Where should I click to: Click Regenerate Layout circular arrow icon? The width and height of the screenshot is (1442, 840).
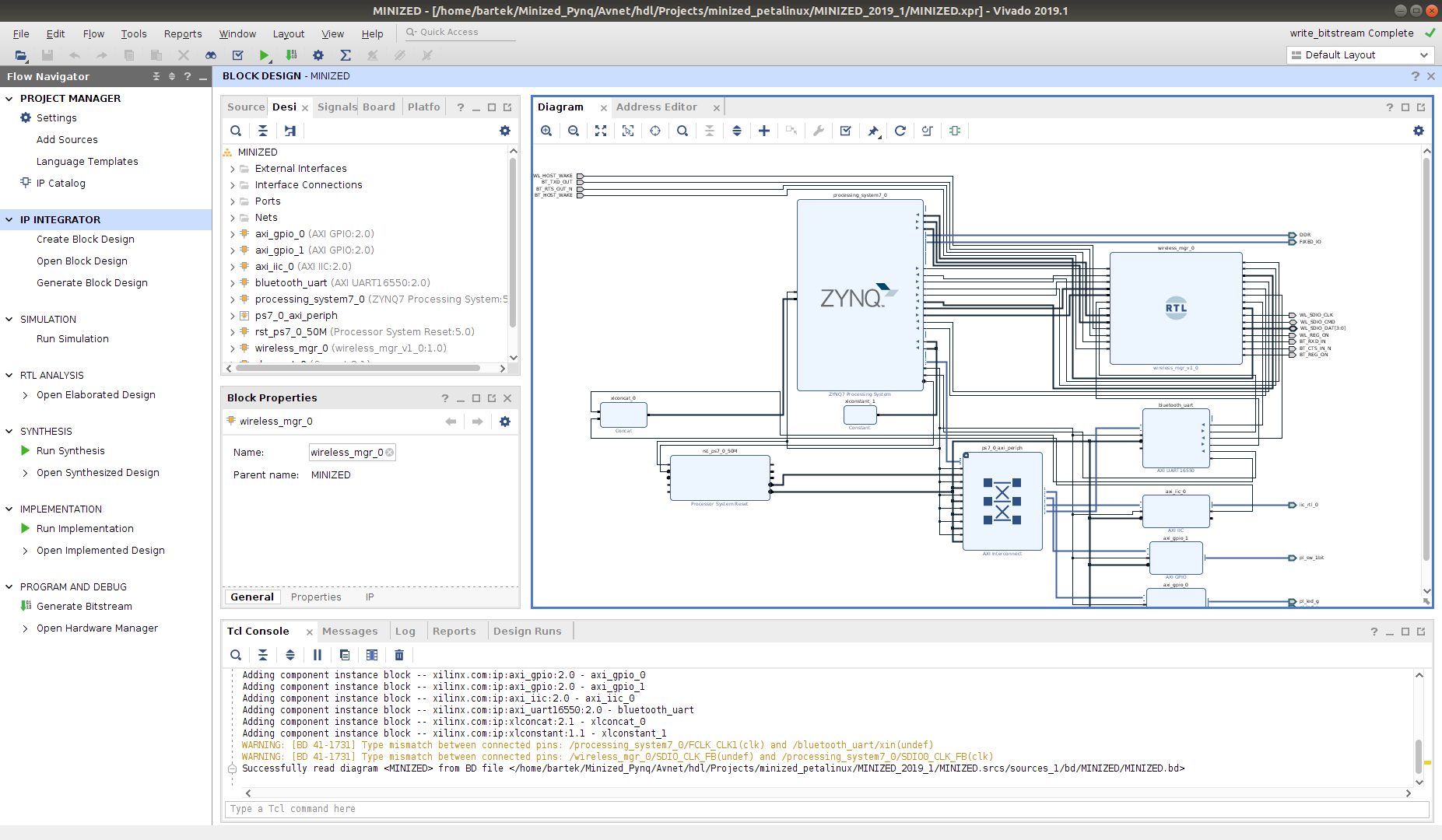tap(900, 131)
